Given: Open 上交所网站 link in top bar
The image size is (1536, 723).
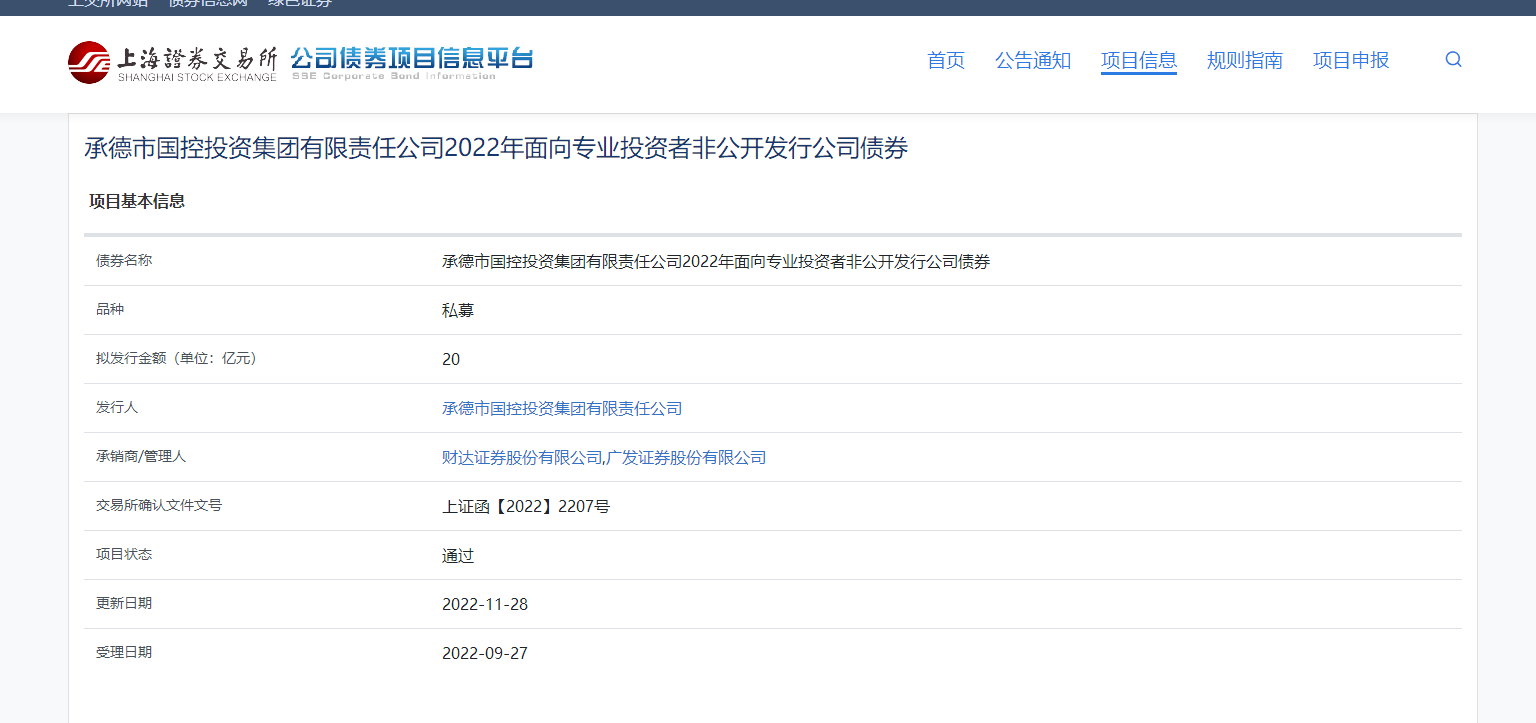Looking at the screenshot, I should (107, 3).
